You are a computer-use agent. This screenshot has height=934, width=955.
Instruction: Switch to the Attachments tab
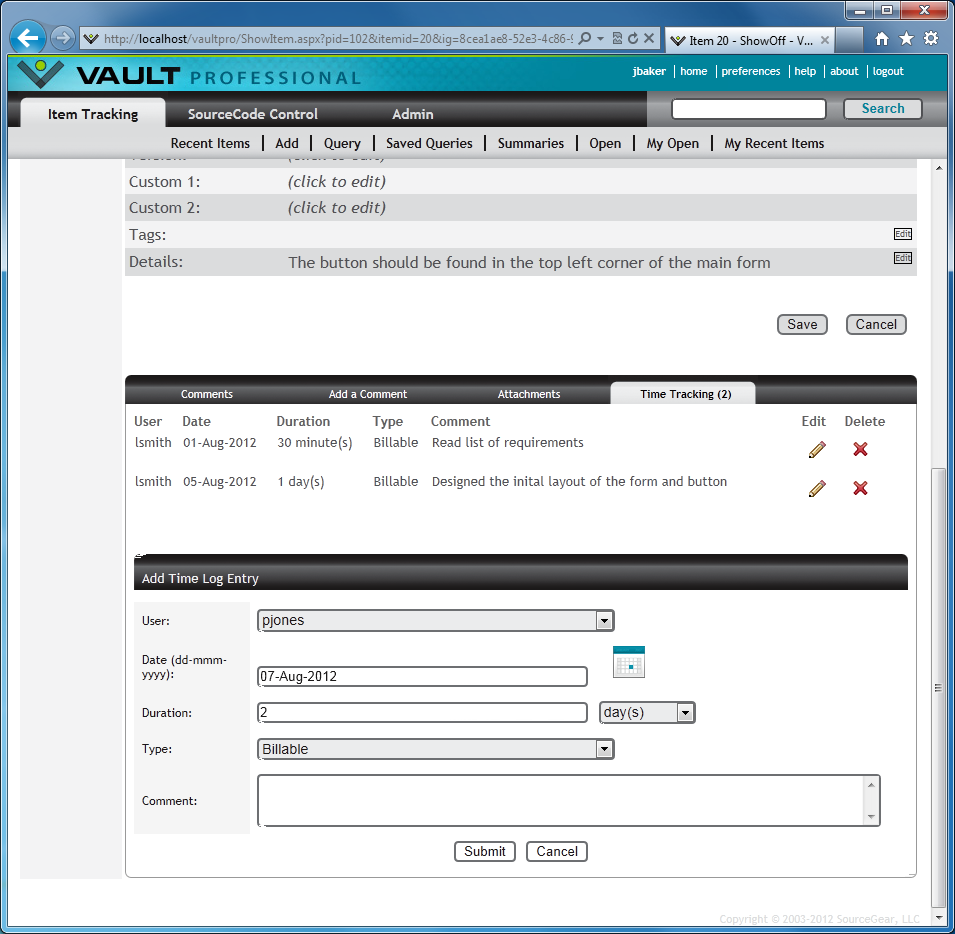coord(529,394)
